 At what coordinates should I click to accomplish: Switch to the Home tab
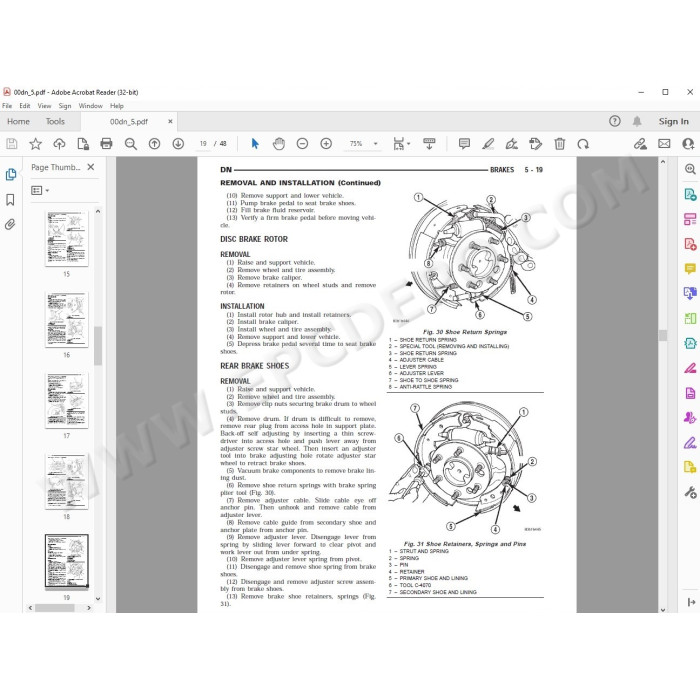coord(18,121)
